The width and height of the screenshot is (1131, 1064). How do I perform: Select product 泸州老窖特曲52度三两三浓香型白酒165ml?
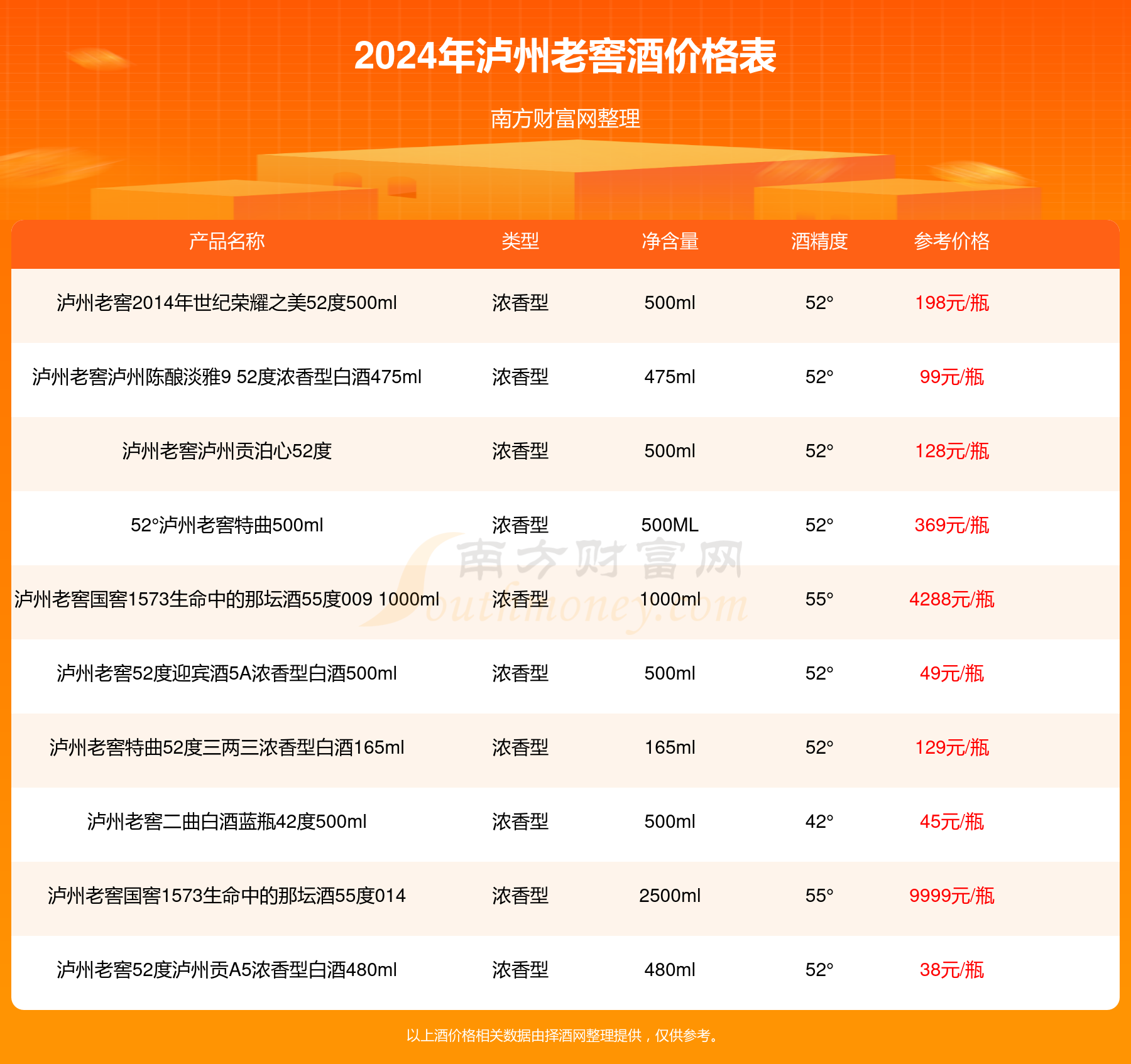[x=227, y=747]
